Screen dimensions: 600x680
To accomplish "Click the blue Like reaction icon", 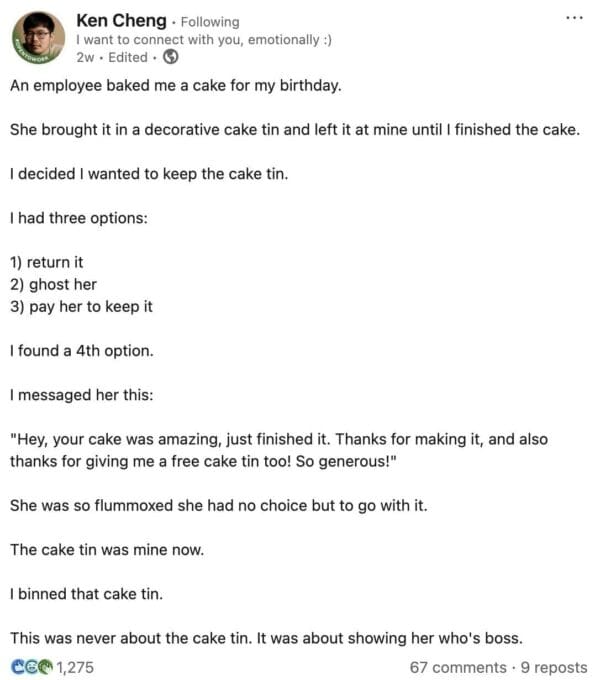I will (17, 667).
